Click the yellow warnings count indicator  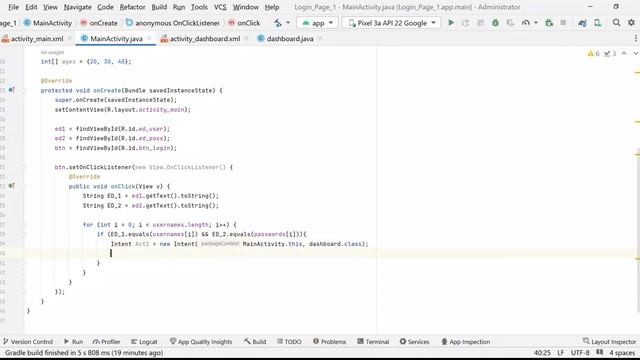tap(593, 53)
